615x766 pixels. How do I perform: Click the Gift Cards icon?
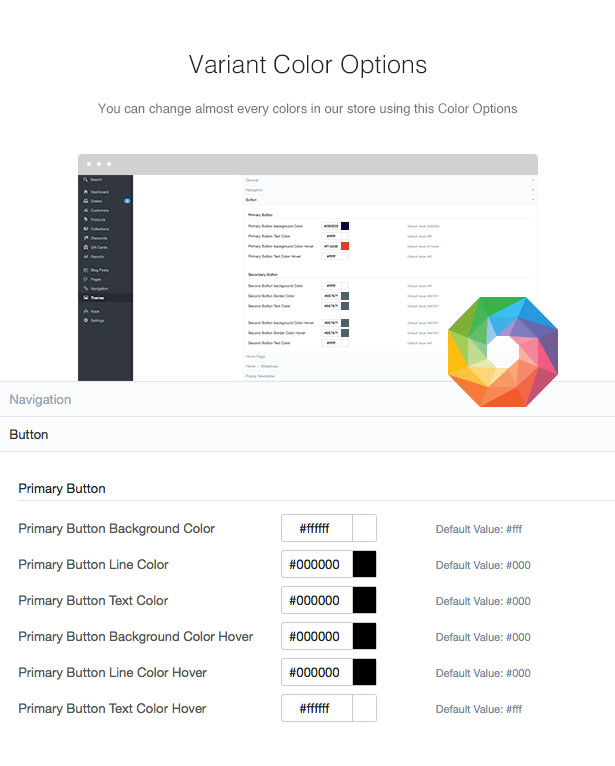[86, 247]
